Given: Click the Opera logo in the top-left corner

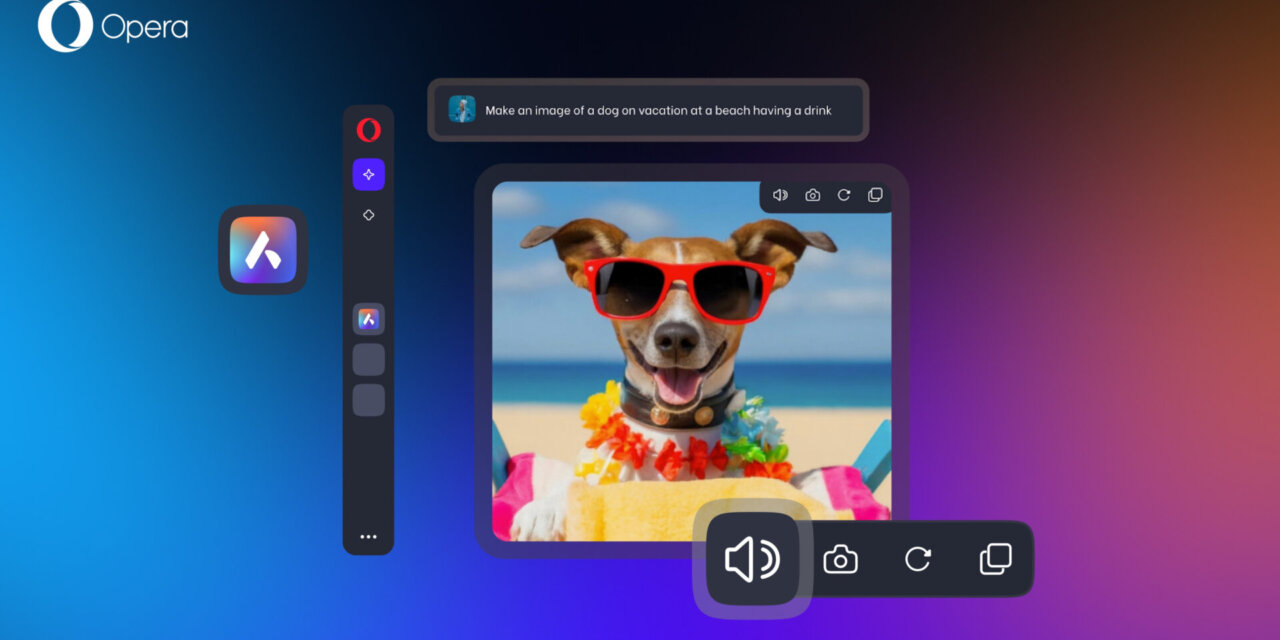Looking at the screenshot, I should click(x=112, y=26).
